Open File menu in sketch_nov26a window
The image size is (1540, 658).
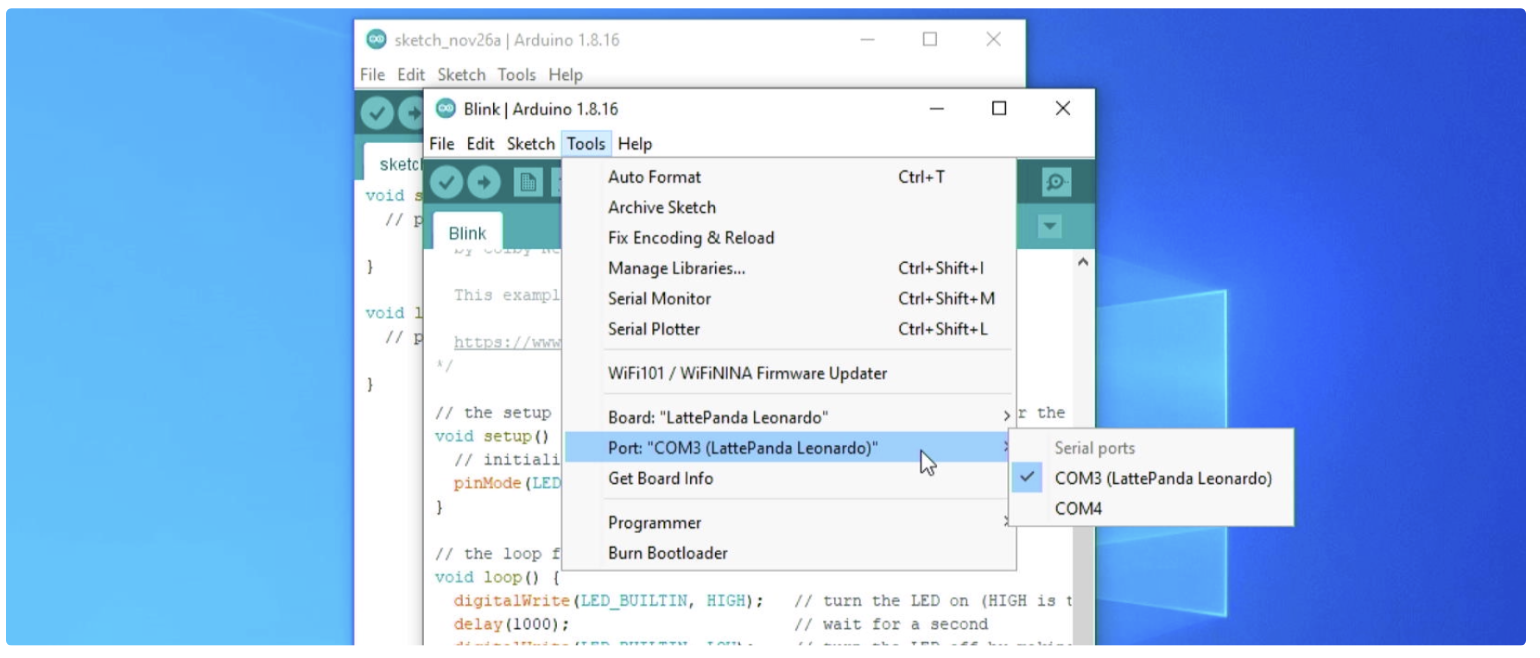(372, 75)
